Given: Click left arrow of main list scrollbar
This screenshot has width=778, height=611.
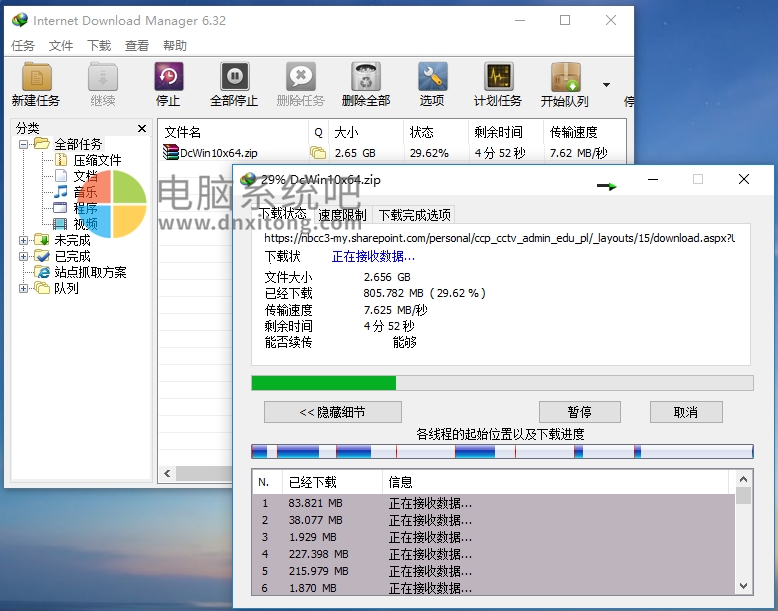Looking at the screenshot, I should coord(167,474).
